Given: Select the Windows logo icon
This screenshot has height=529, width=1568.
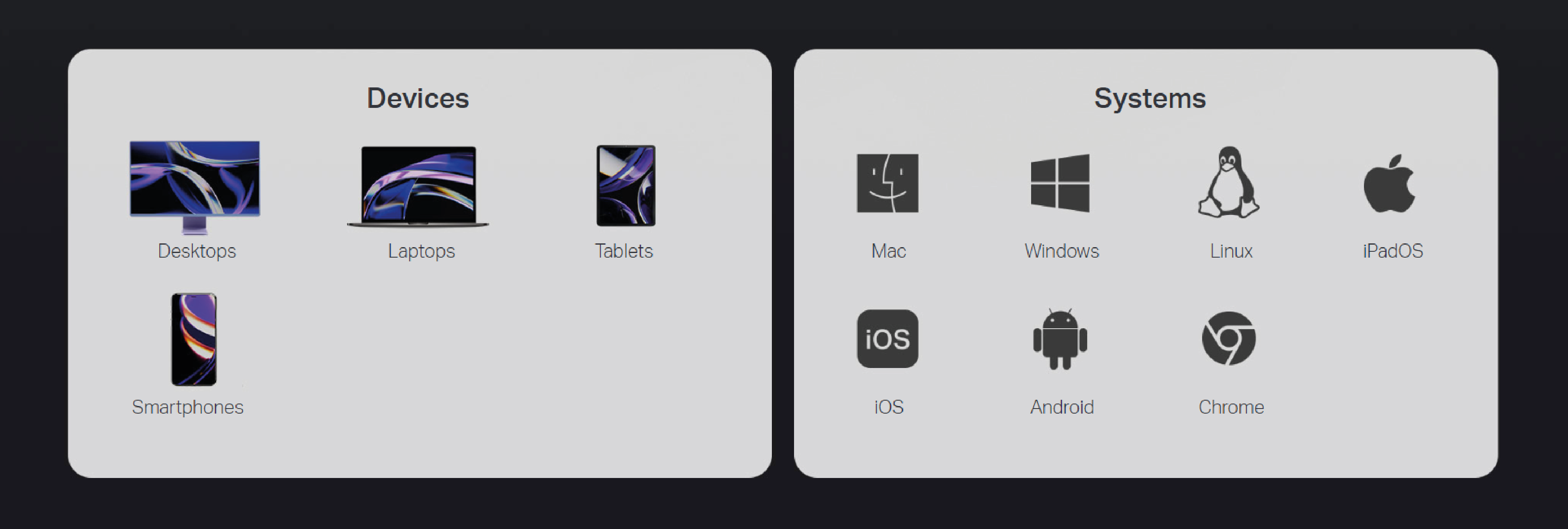Looking at the screenshot, I should pos(1060,183).
